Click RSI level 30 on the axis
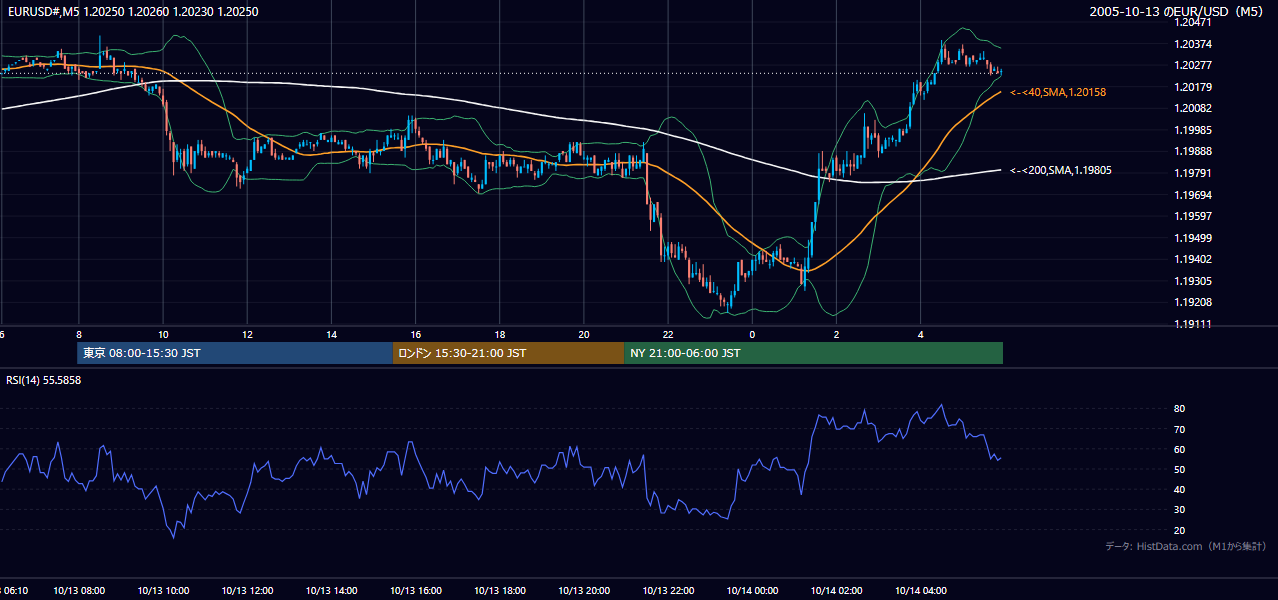The height and width of the screenshot is (600, 1278). 1179,510
